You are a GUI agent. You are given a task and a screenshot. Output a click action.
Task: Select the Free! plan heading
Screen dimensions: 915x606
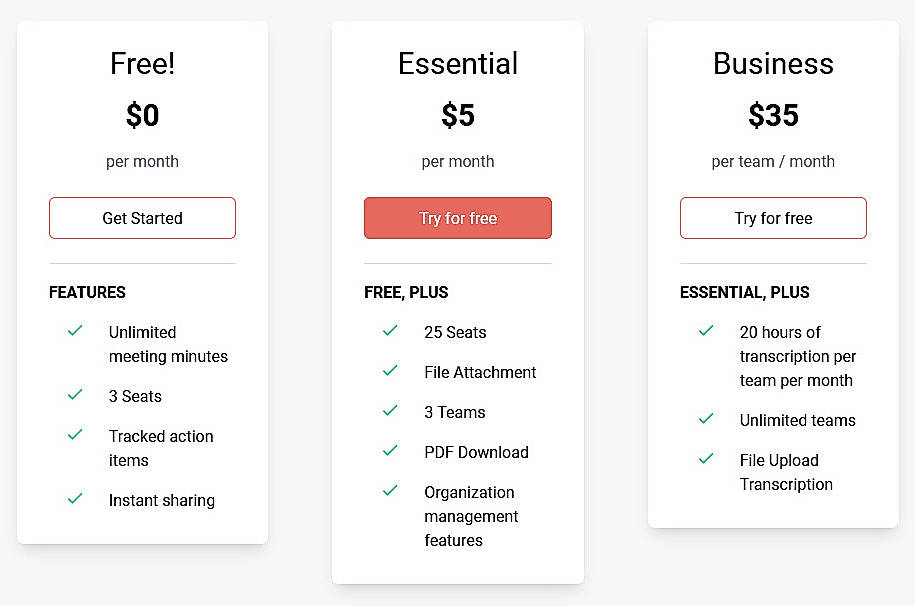pyautogui.click(x=142, y=63)
